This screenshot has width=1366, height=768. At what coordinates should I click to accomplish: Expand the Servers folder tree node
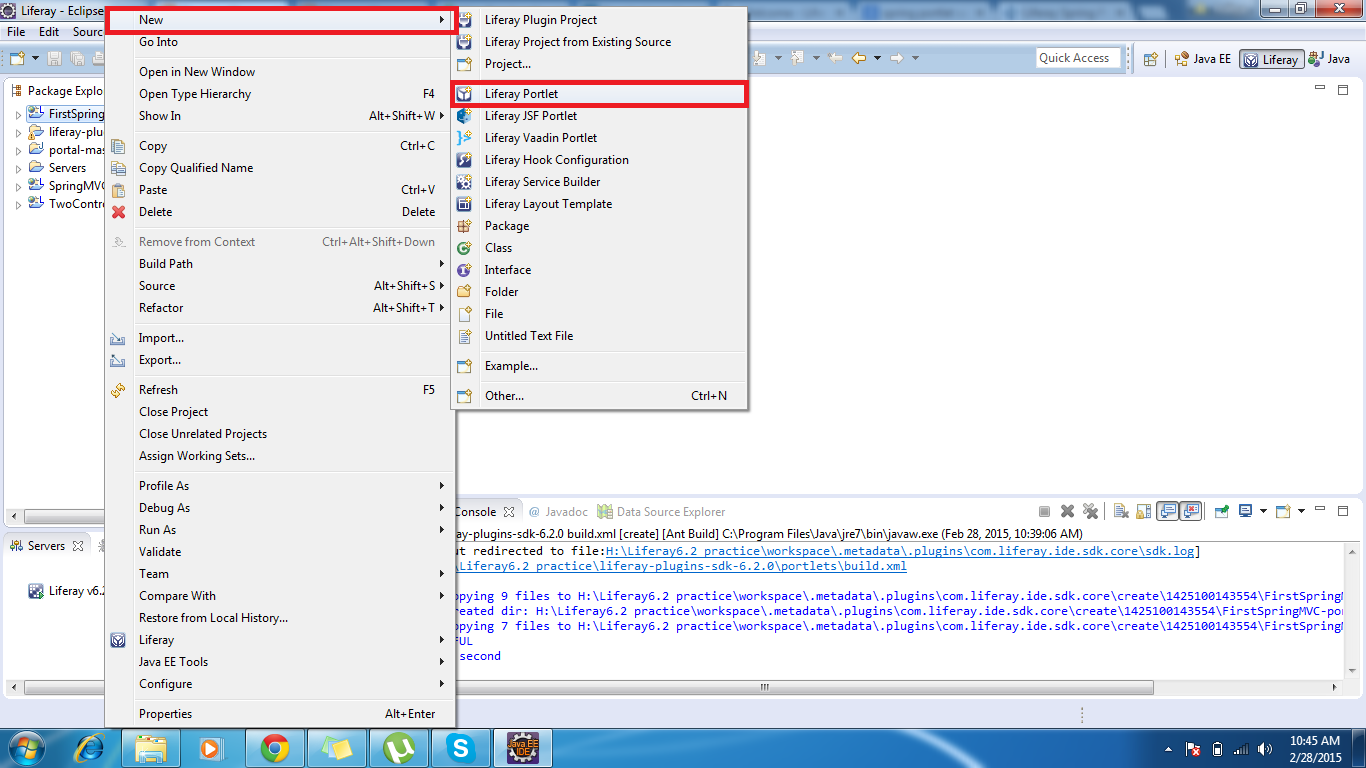[18, 169]
